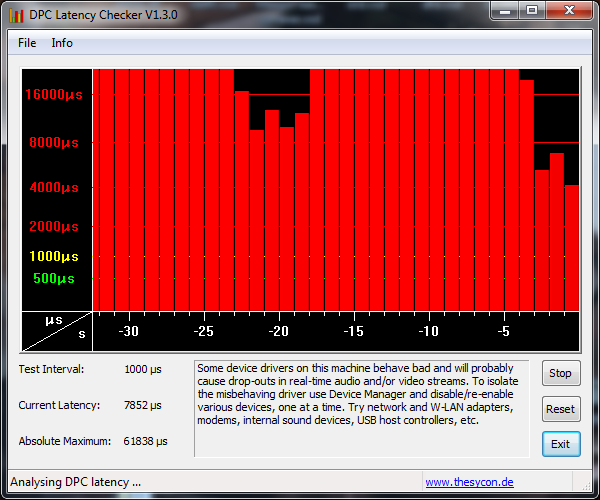Click the Analysing DPC latency status text

tap(75, 482)
